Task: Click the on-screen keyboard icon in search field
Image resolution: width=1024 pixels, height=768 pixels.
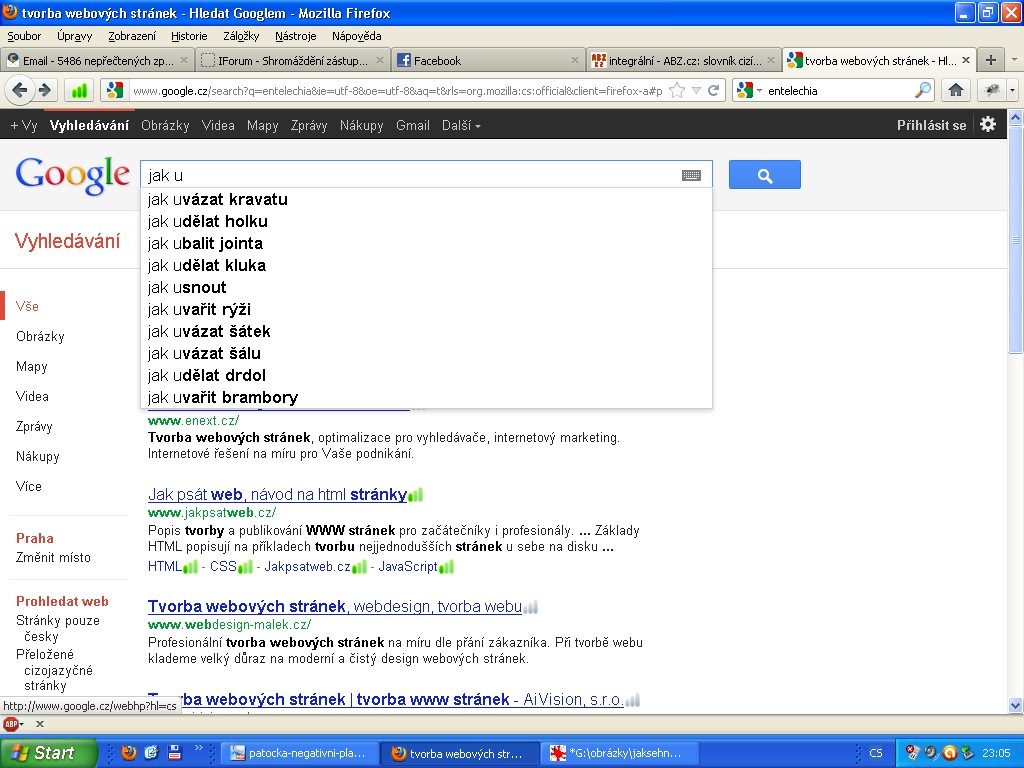Action: pyautogui.click(x=691, y=175)
